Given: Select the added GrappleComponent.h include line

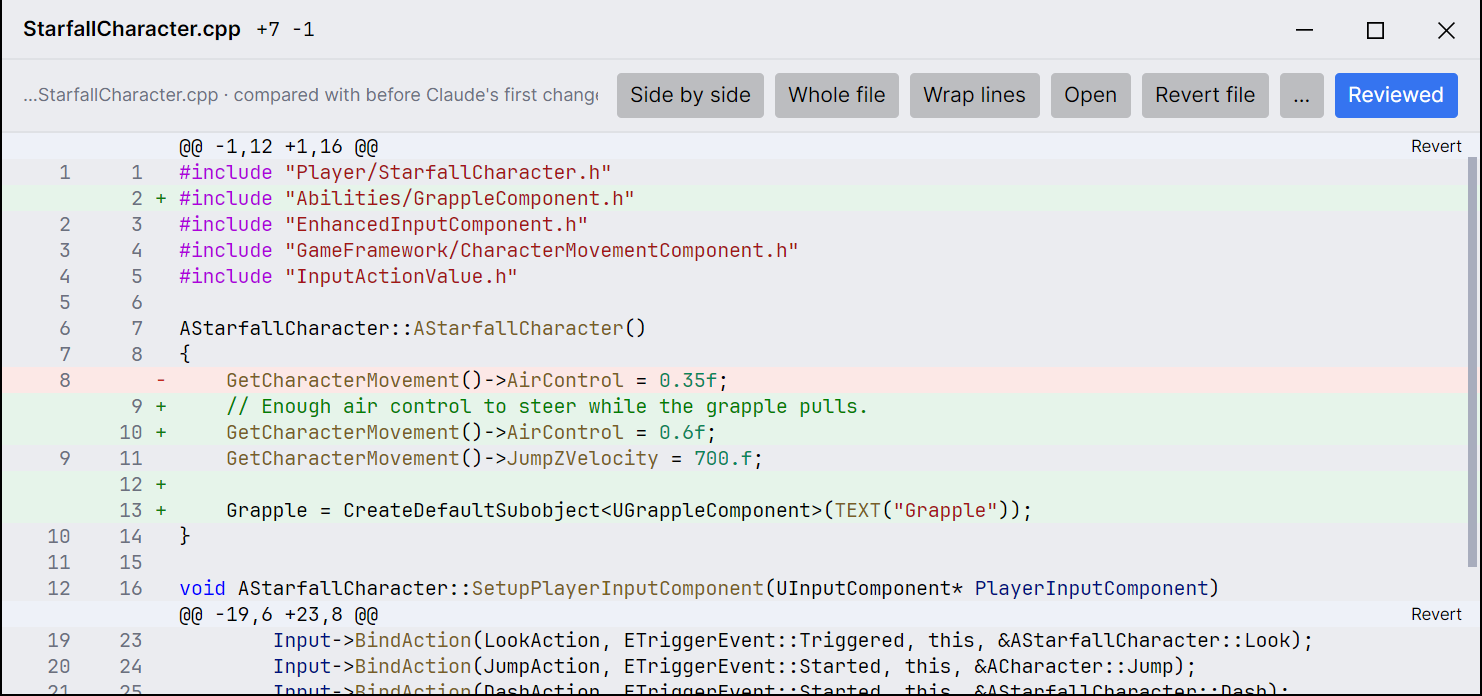Looking at the screenshot, I should [734, 198].
